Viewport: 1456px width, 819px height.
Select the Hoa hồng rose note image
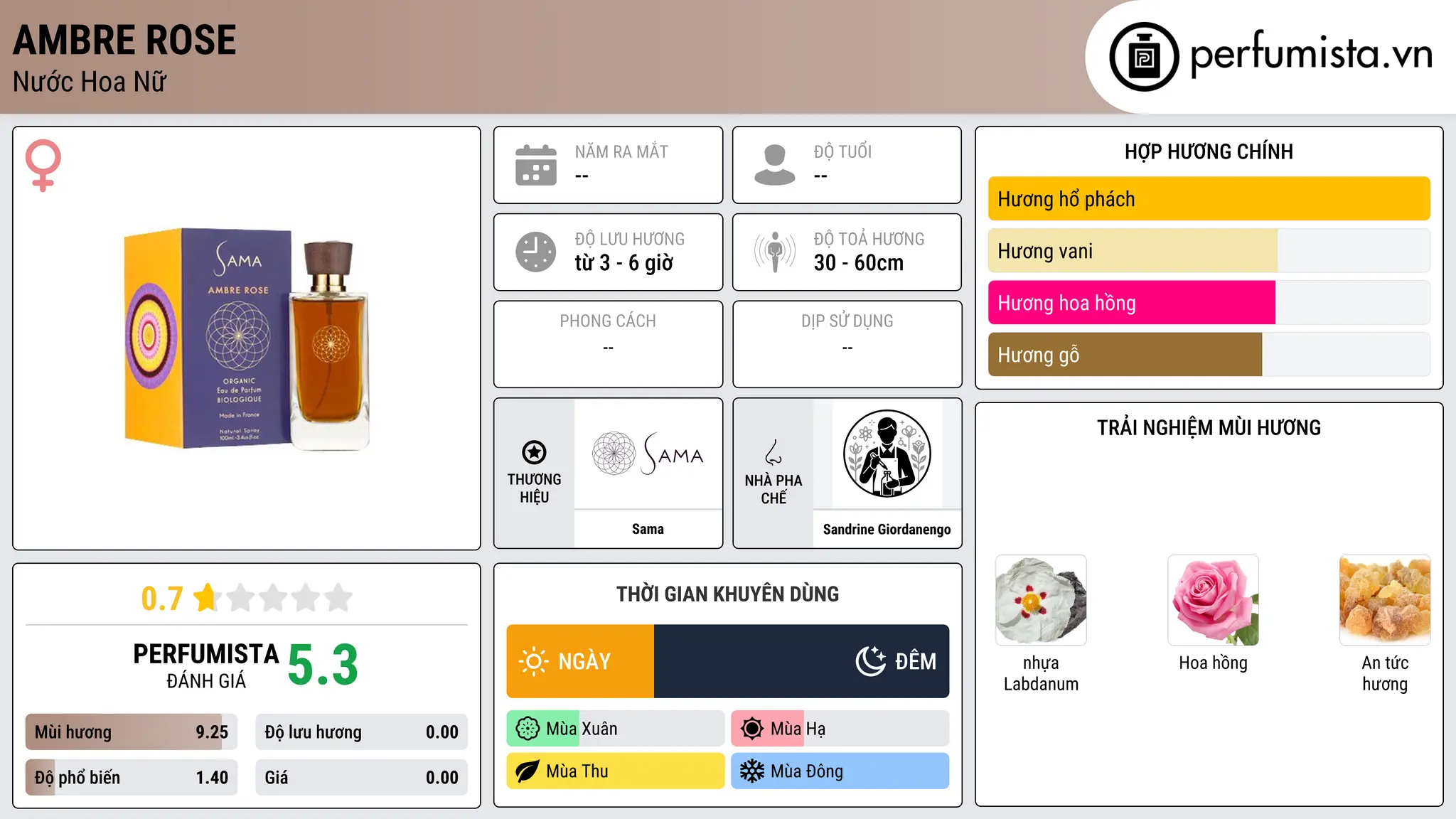1213,600
